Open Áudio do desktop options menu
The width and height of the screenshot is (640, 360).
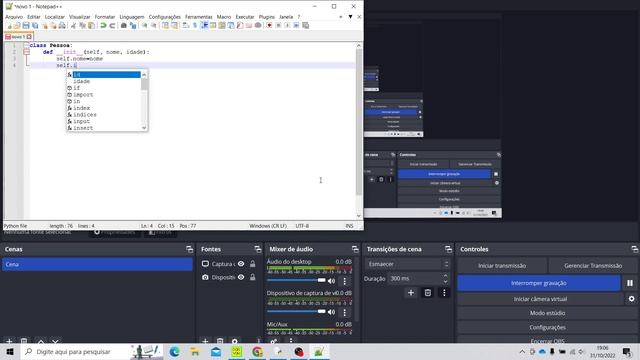[344, 281]
